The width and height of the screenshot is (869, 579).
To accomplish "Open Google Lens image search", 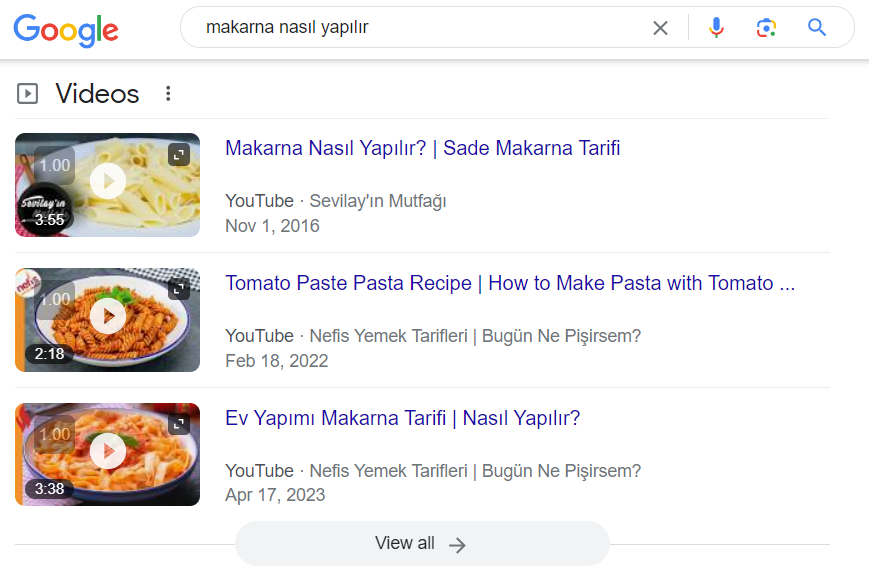I will pyautogui.click(x=767, y=28).
